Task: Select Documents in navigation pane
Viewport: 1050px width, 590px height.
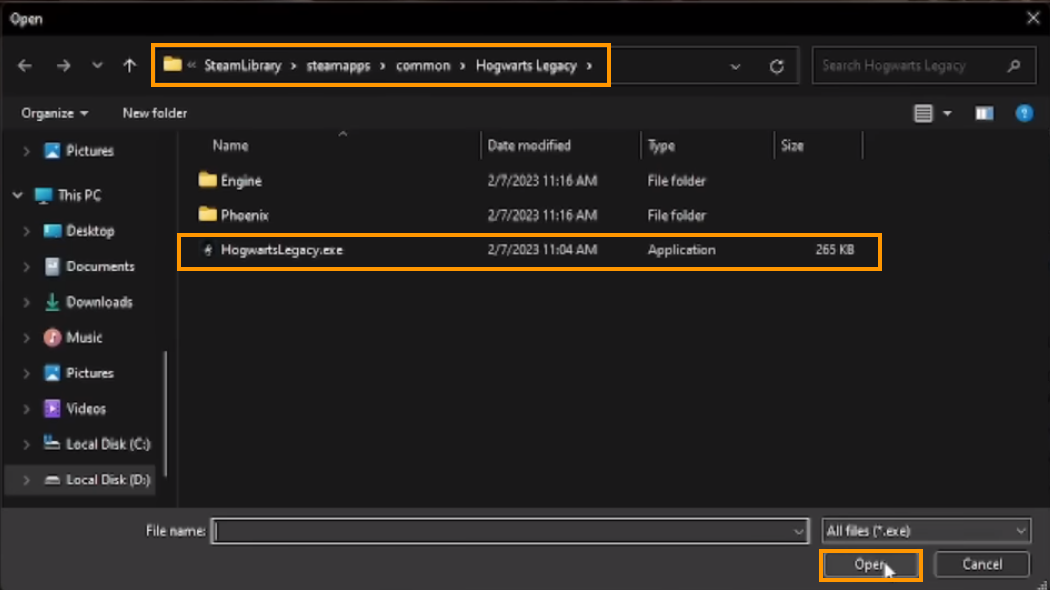Action: [100, 267]
